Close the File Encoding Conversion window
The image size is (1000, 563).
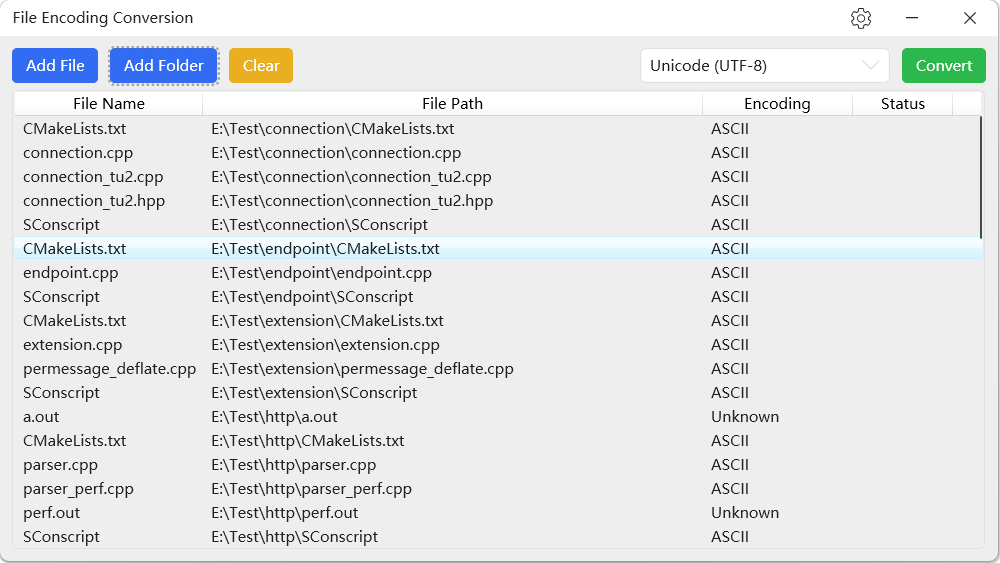pyautogui.click(x=969, y=18)
